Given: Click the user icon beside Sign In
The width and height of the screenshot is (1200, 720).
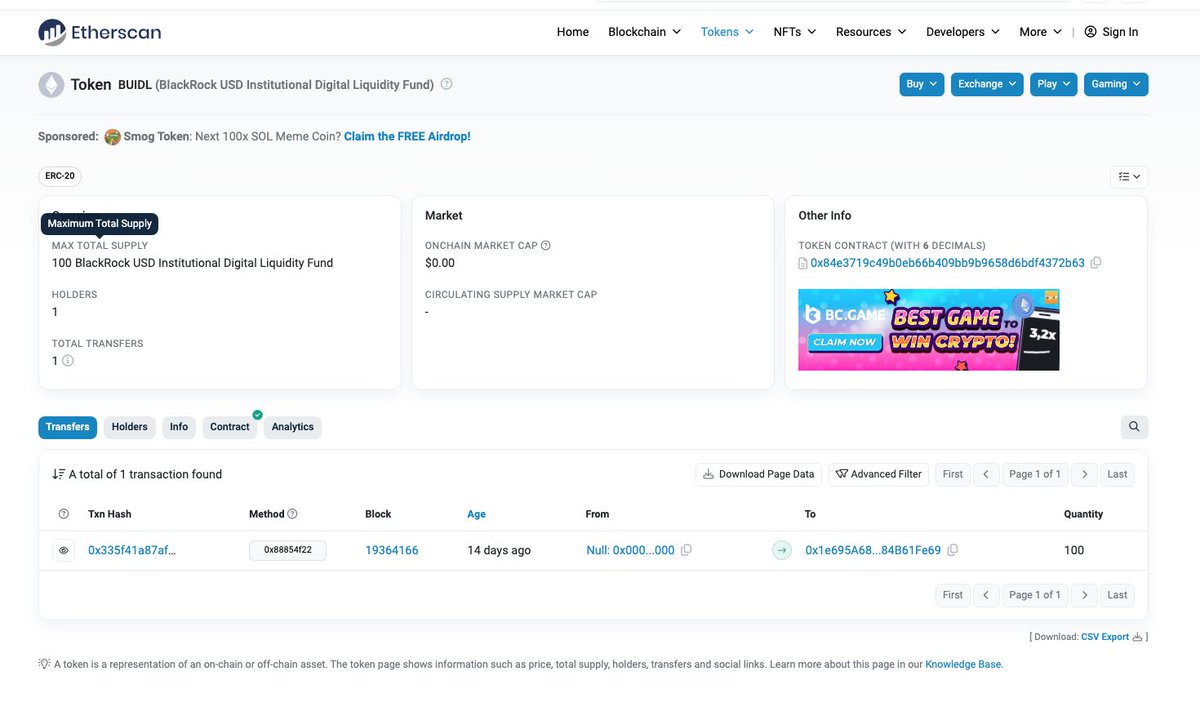Looking at the screenshot, I should (1090, 32).
